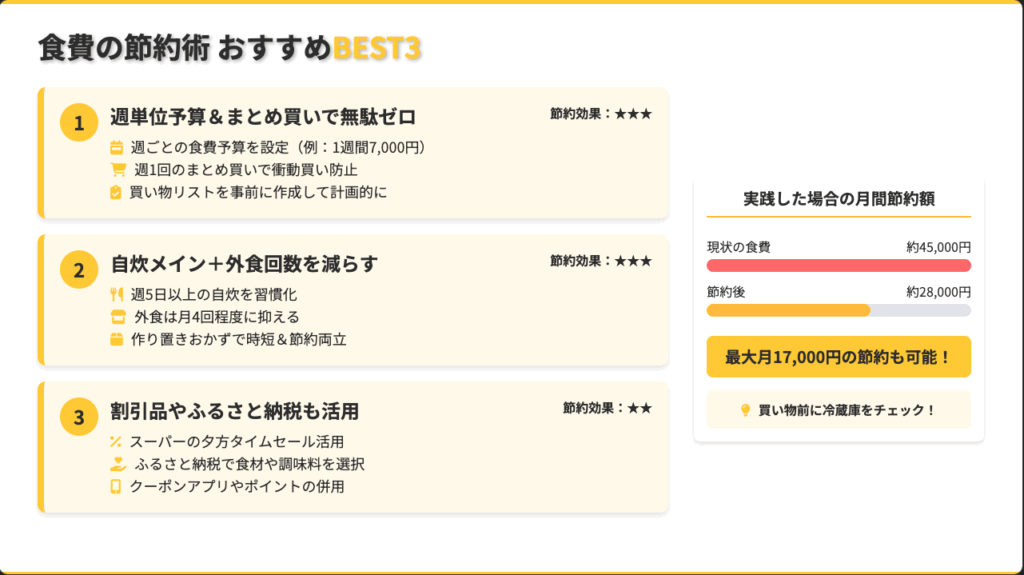Viewport: 1024px width, 575px height.
Task: Click the calendar icon beside 作り置きおかず
Action: [x=116, y=339]
